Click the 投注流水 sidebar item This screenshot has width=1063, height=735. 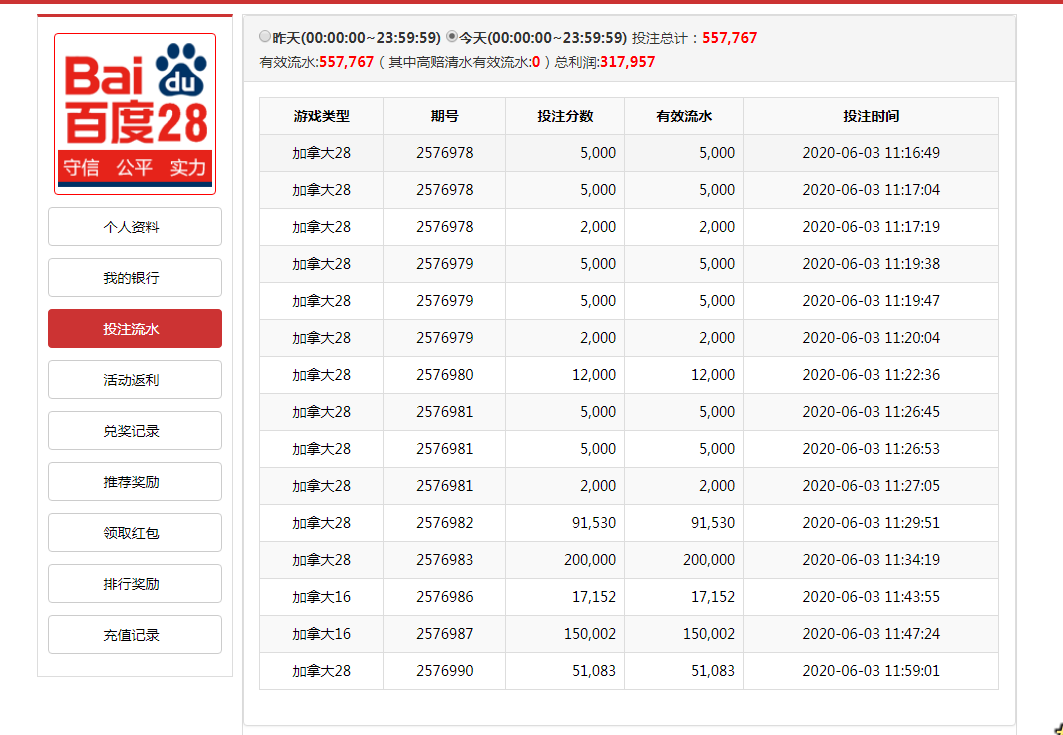click(x=135, y=329)
